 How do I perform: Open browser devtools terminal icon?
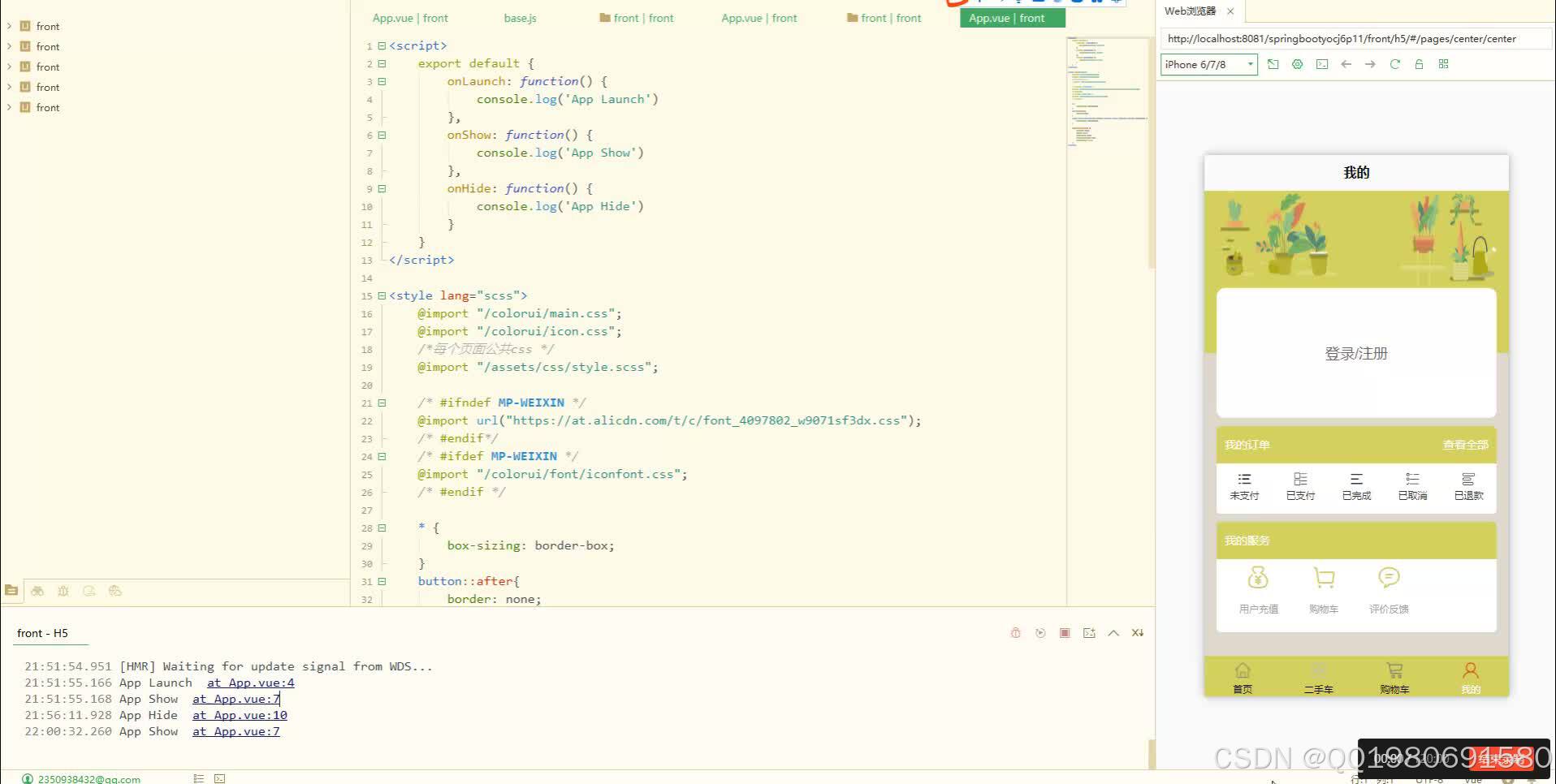tap(1322, 64)
